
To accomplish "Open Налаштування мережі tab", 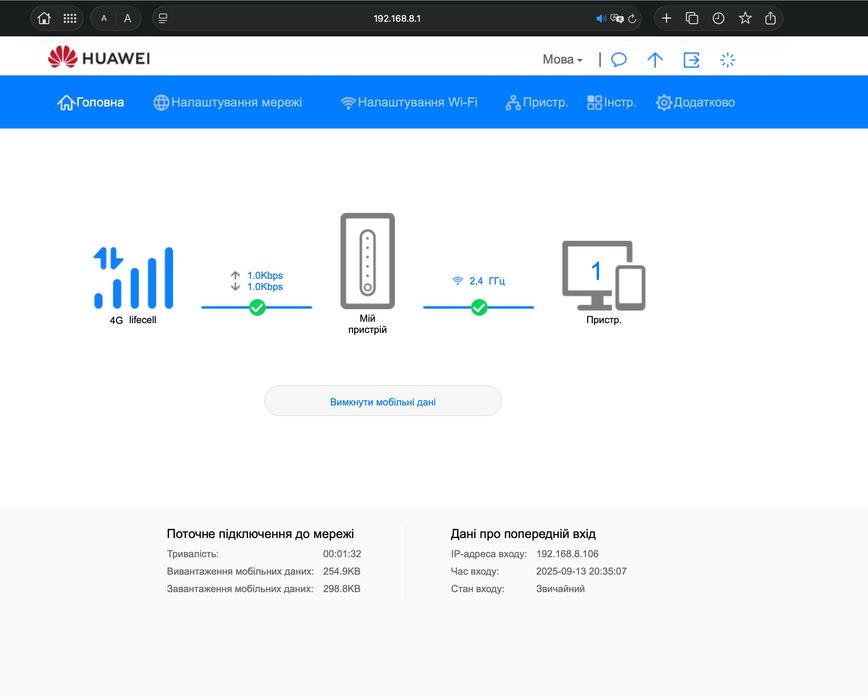I will 228,102.
